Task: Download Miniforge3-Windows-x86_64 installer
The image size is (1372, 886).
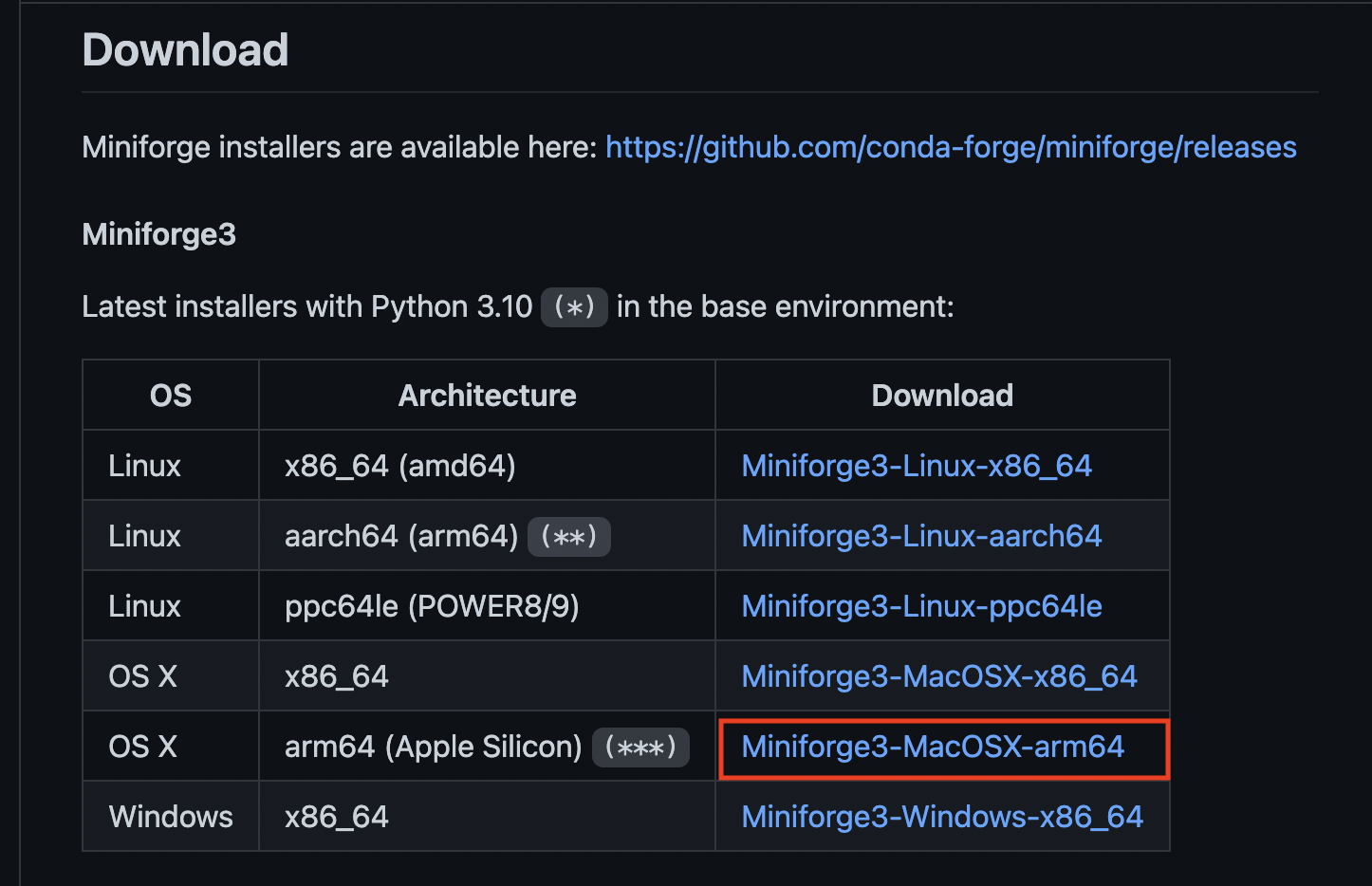Action: 942,816
